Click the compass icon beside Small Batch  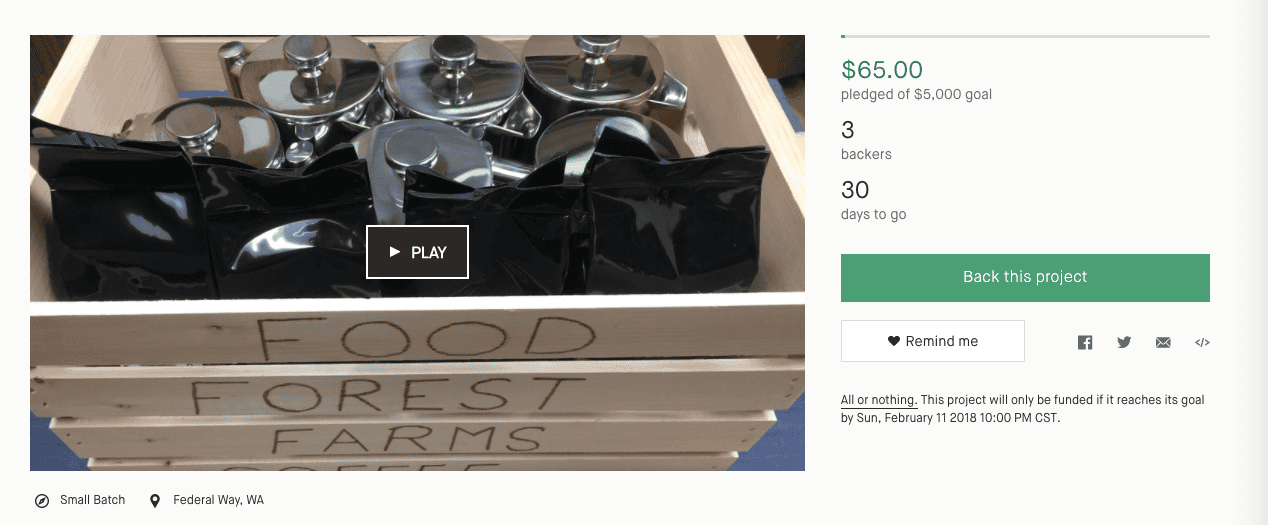click(42, 500)
